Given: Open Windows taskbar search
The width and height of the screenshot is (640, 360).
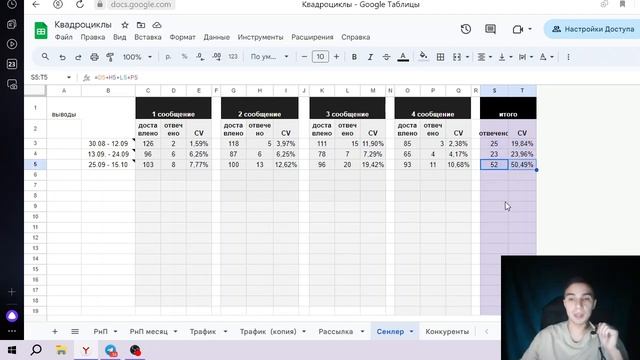Looking at the screenshot, I should point(36,350).
